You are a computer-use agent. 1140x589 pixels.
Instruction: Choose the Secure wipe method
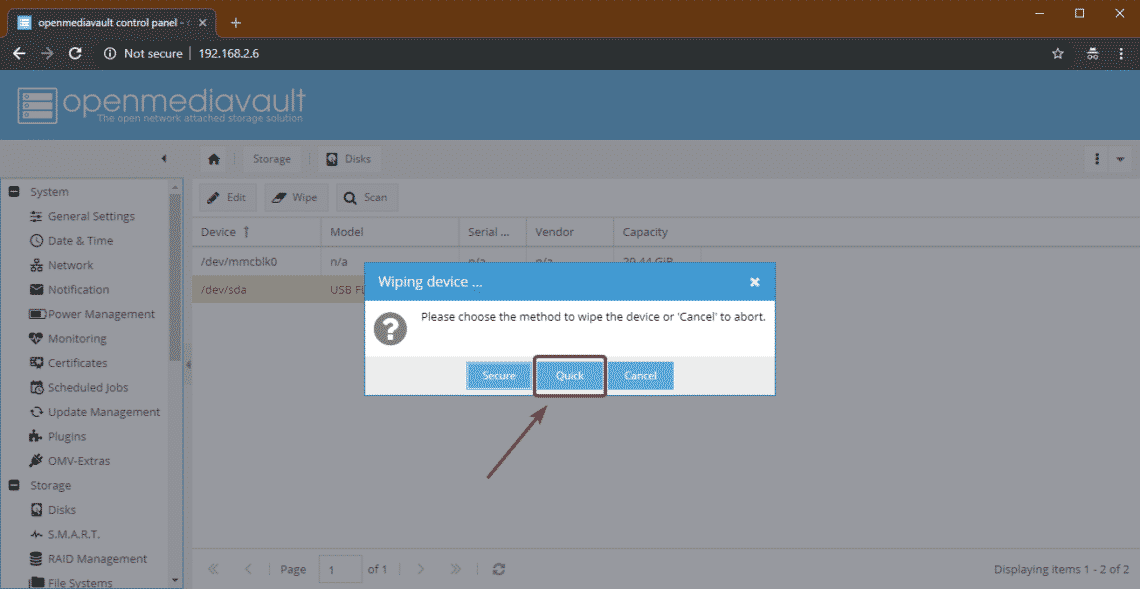[499, 376]
